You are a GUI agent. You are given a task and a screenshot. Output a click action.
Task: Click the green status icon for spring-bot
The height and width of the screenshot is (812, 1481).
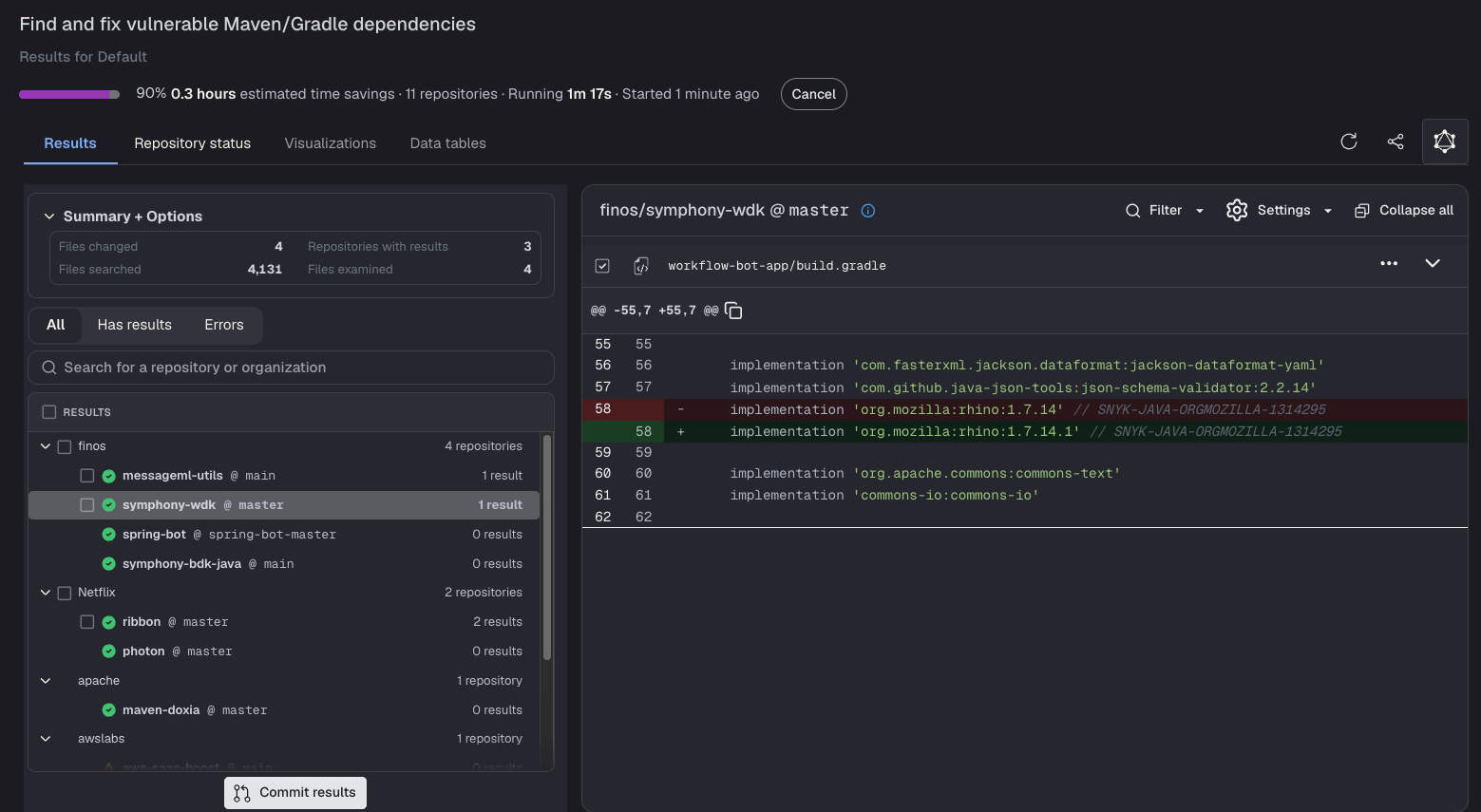[109, 535]
